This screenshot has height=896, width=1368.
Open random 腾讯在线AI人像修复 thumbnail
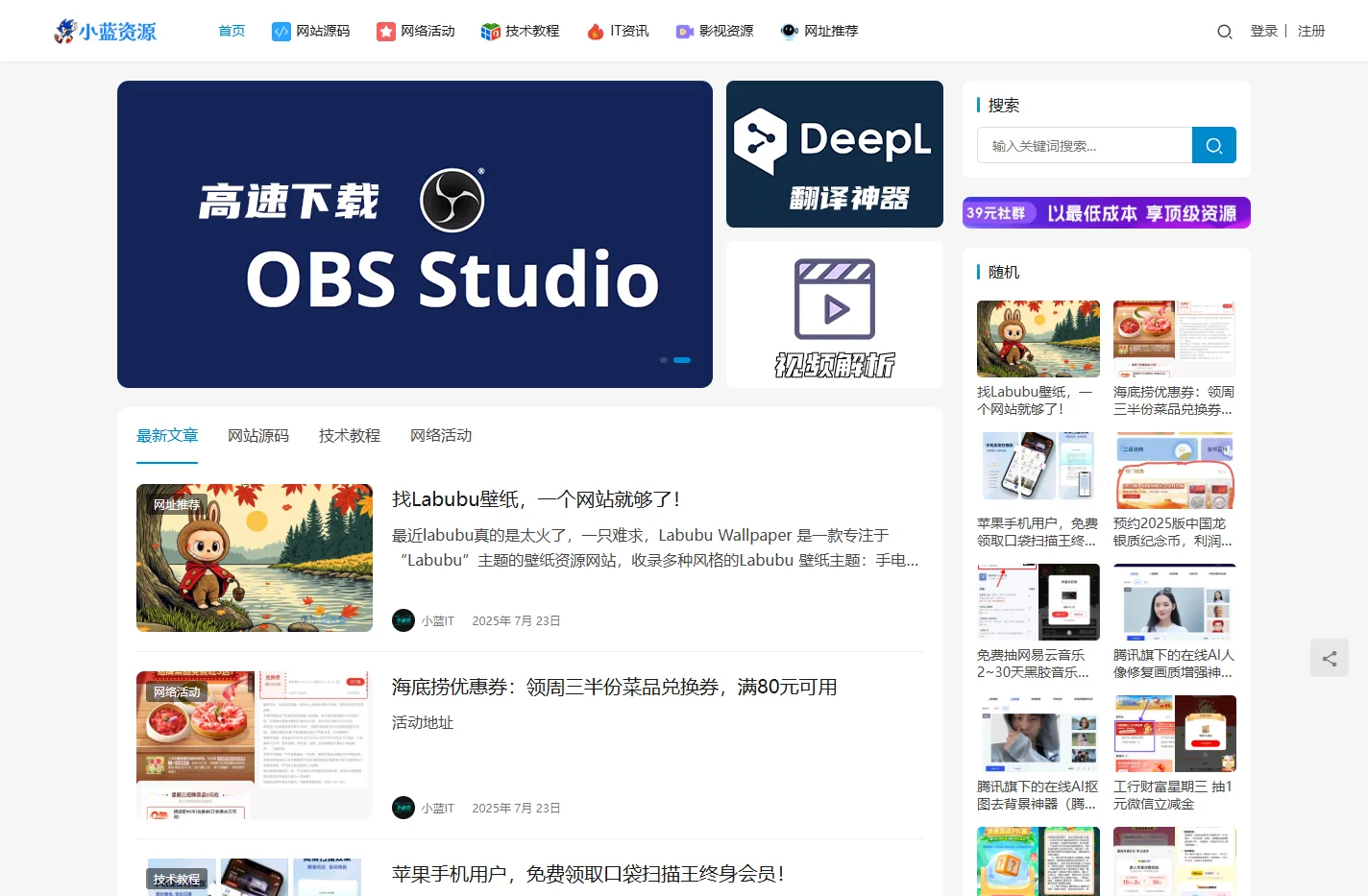(x=1175, y=602)
